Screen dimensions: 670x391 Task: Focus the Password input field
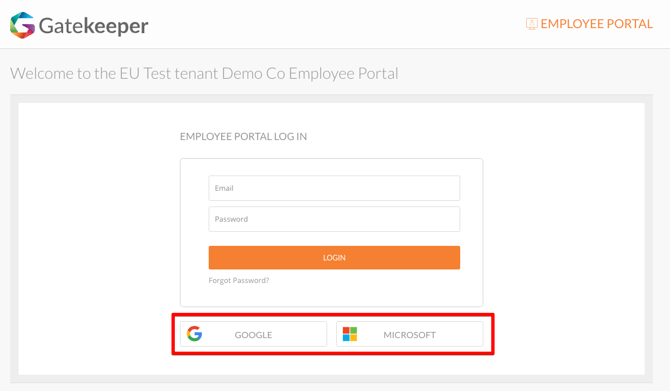pos(334,219)
